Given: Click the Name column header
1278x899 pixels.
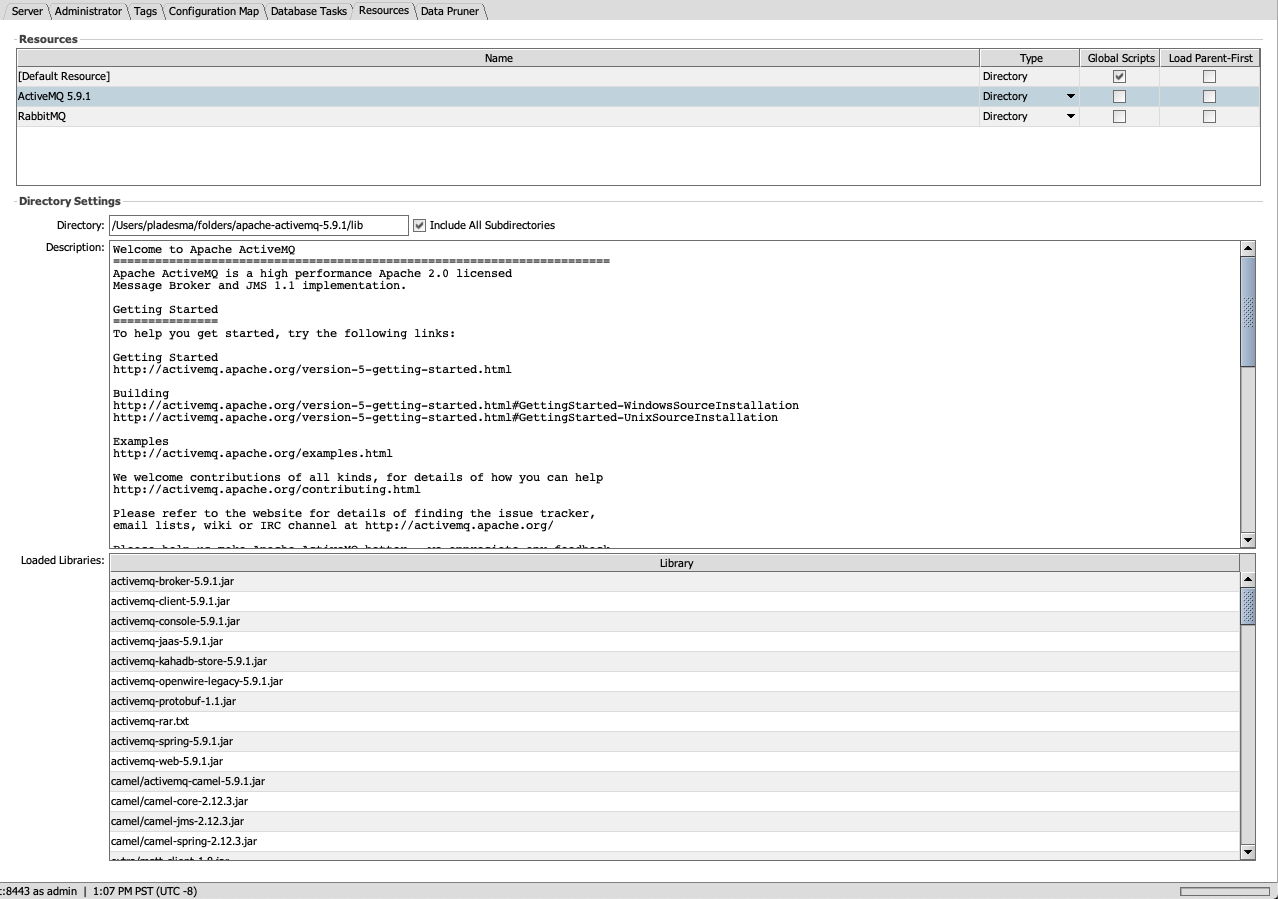Looking at the screenshot, I should 498,58.
